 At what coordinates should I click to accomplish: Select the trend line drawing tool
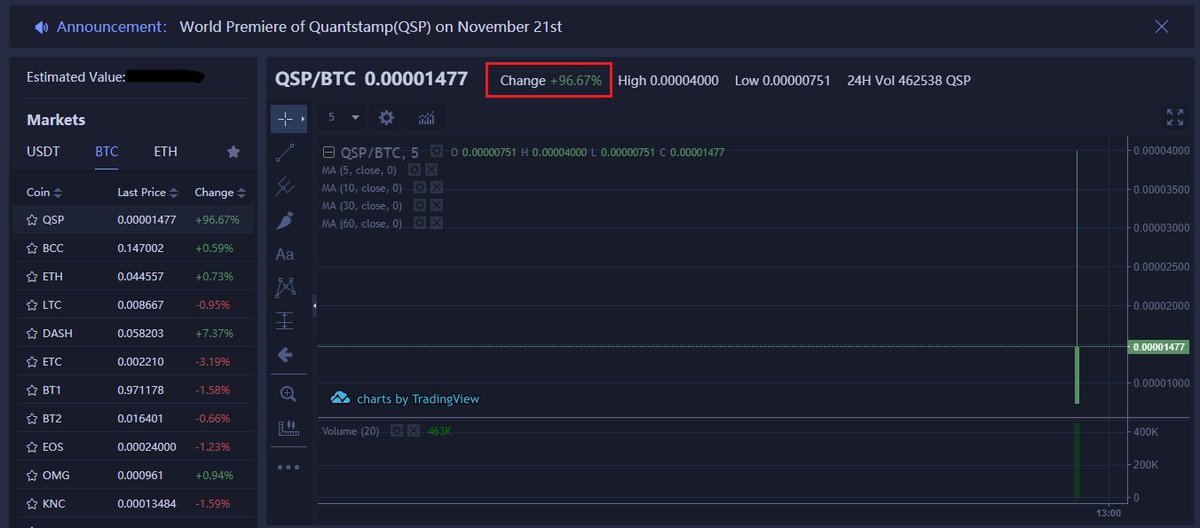(285, 152)
